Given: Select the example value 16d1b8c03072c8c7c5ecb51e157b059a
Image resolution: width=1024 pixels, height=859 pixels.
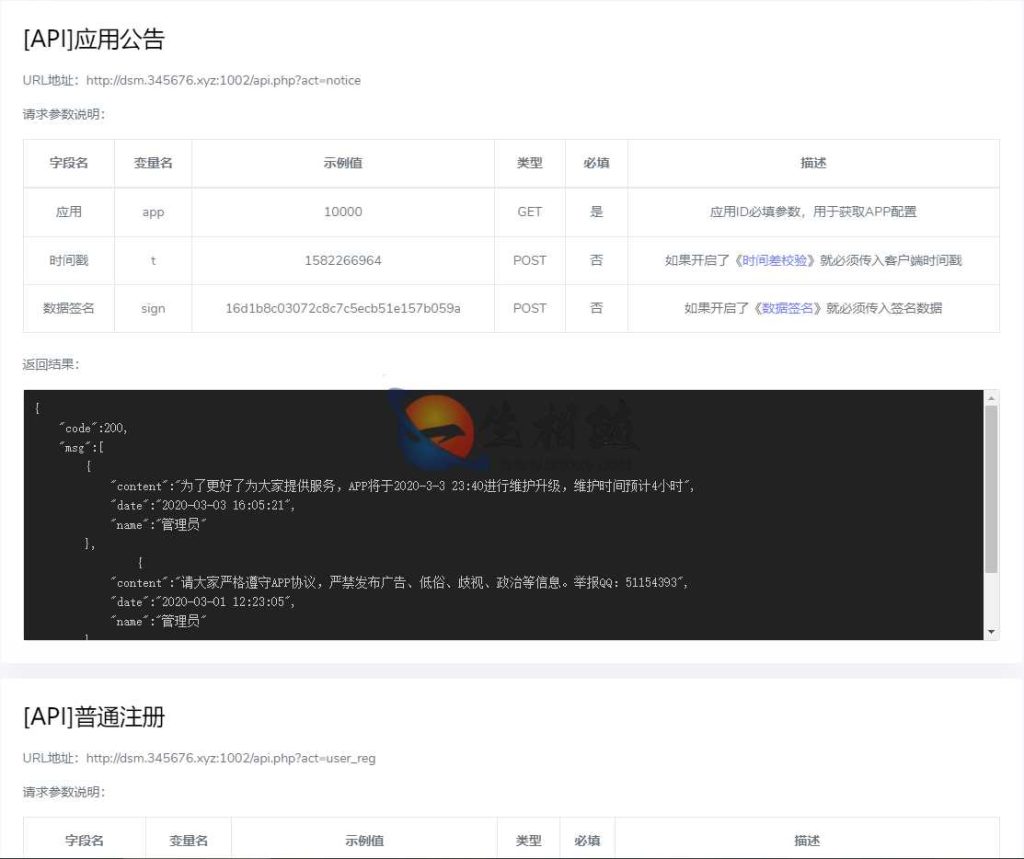Looking at the screenshot, I should 342,308.
